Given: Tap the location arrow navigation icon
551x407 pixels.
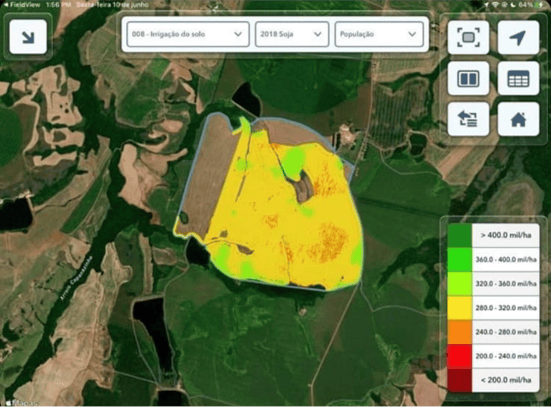Looking at the screenshot, I should click(x=518, y=37).
